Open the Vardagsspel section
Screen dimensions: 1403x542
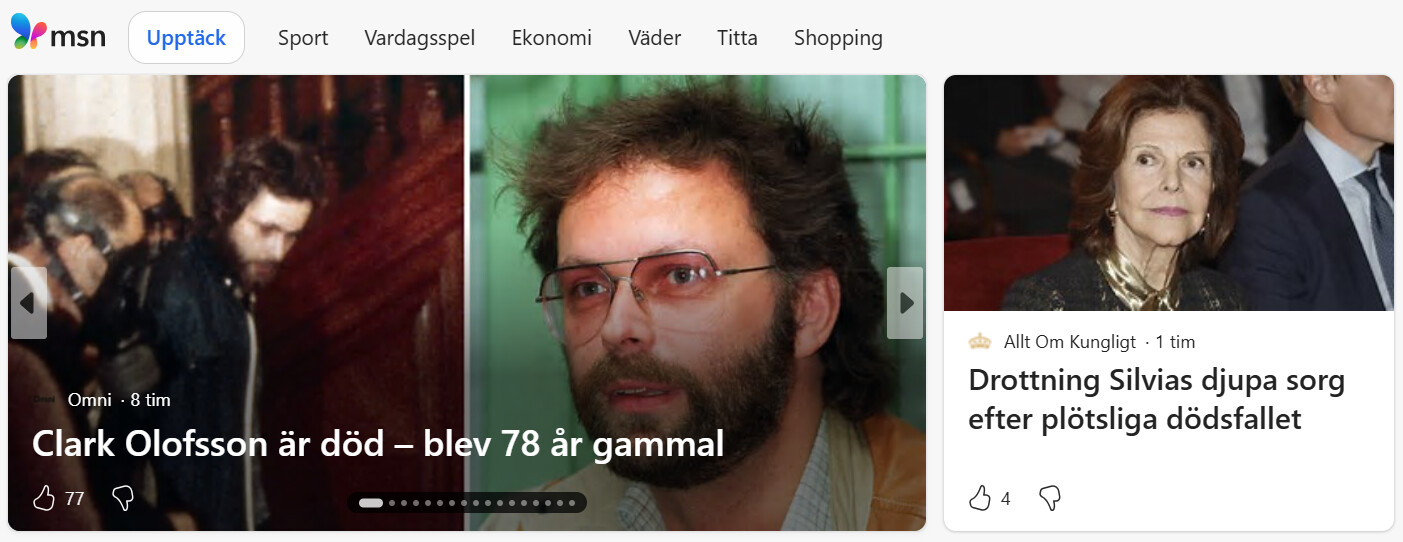pos(420,38)
